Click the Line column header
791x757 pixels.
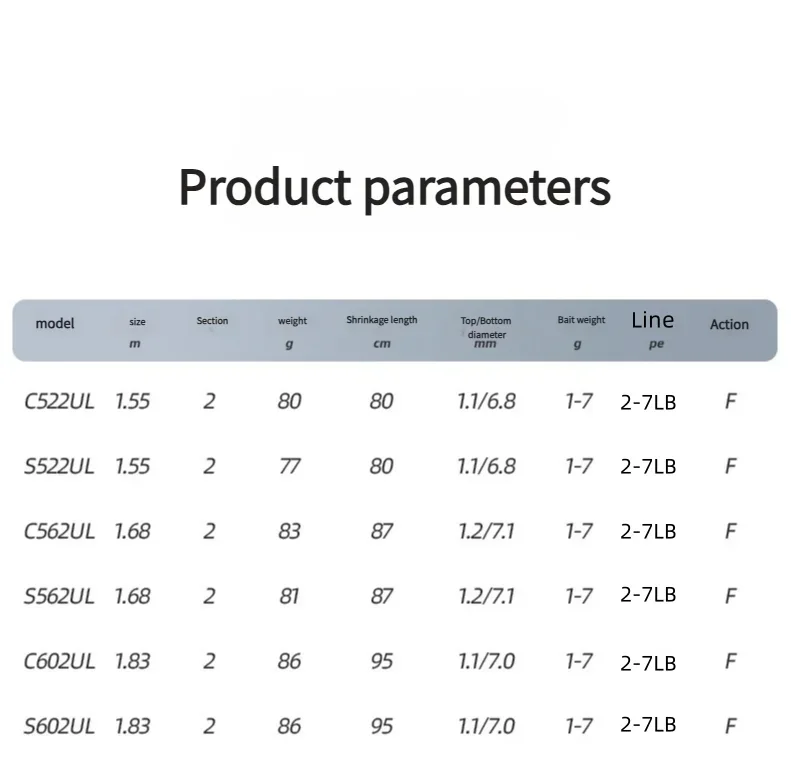pyautogui.click(x=652, y=320)
